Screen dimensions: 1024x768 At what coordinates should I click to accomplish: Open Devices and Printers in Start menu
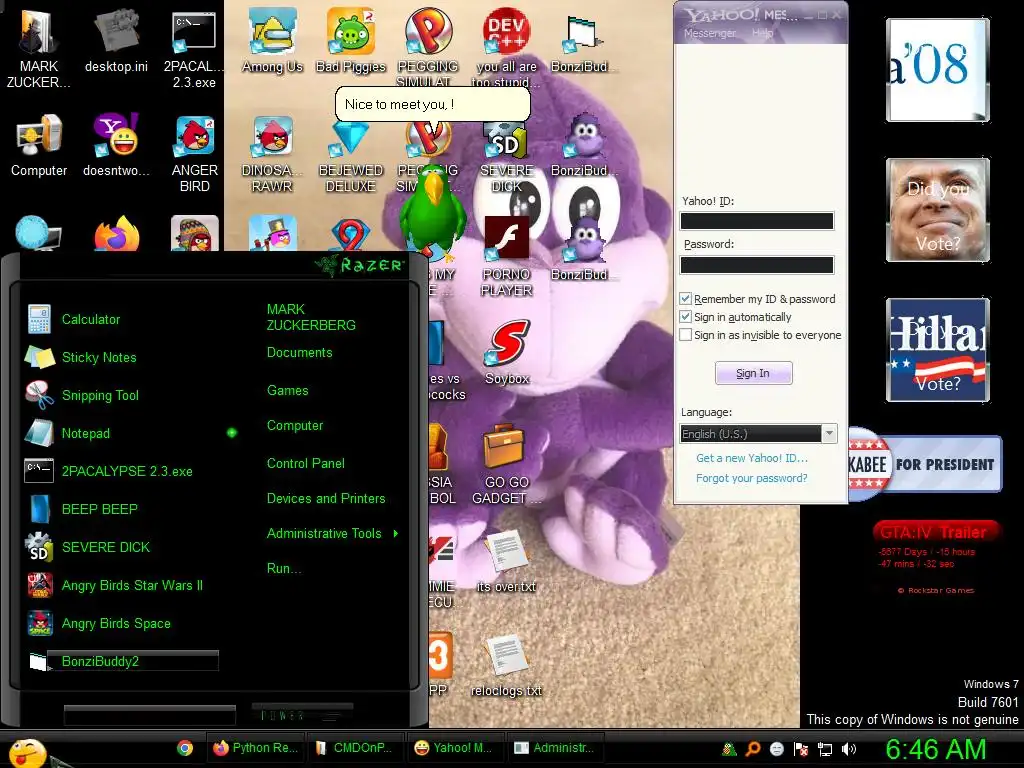(x=326, y=498)
